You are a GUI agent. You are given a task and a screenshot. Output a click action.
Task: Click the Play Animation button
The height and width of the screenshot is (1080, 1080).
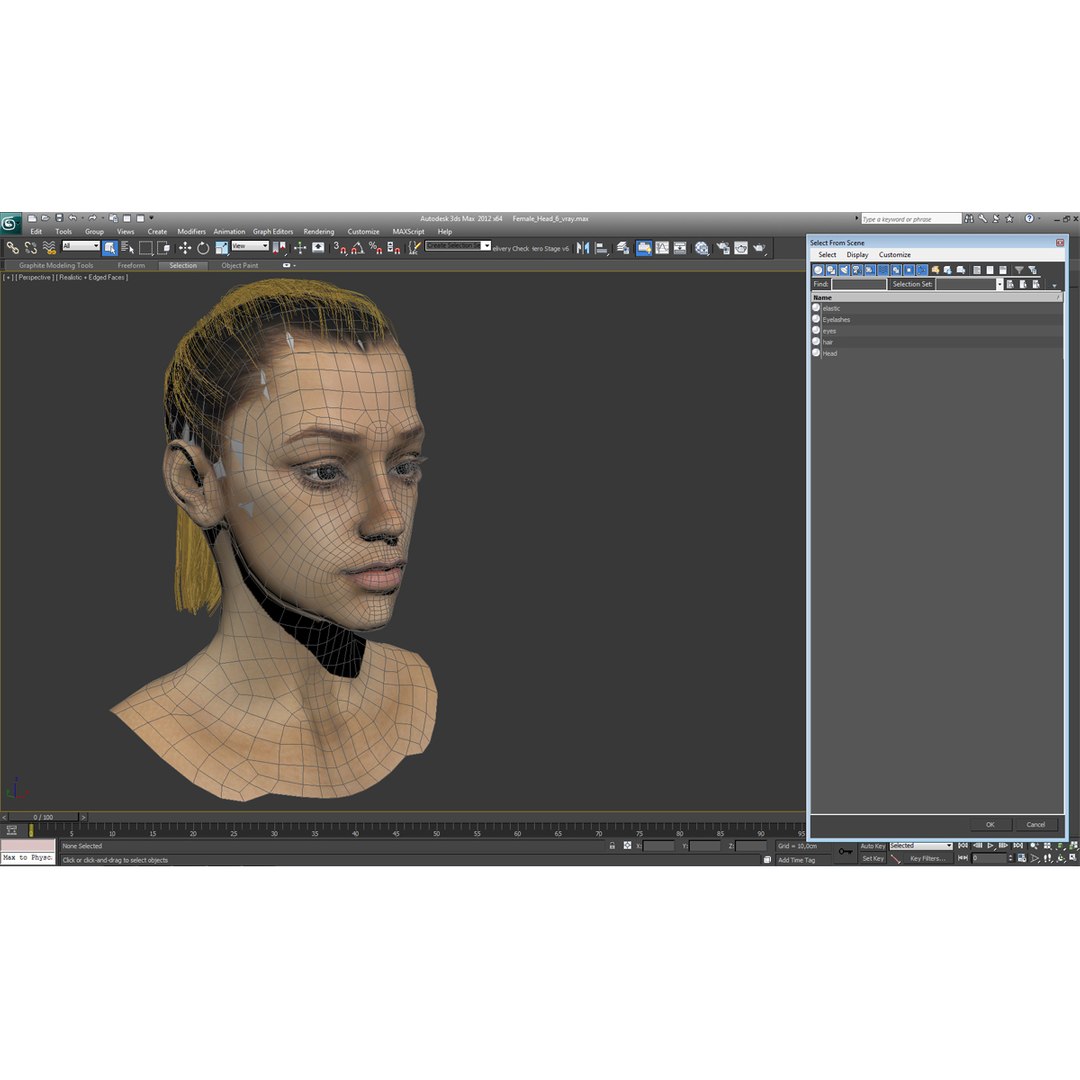click(990, 845)
